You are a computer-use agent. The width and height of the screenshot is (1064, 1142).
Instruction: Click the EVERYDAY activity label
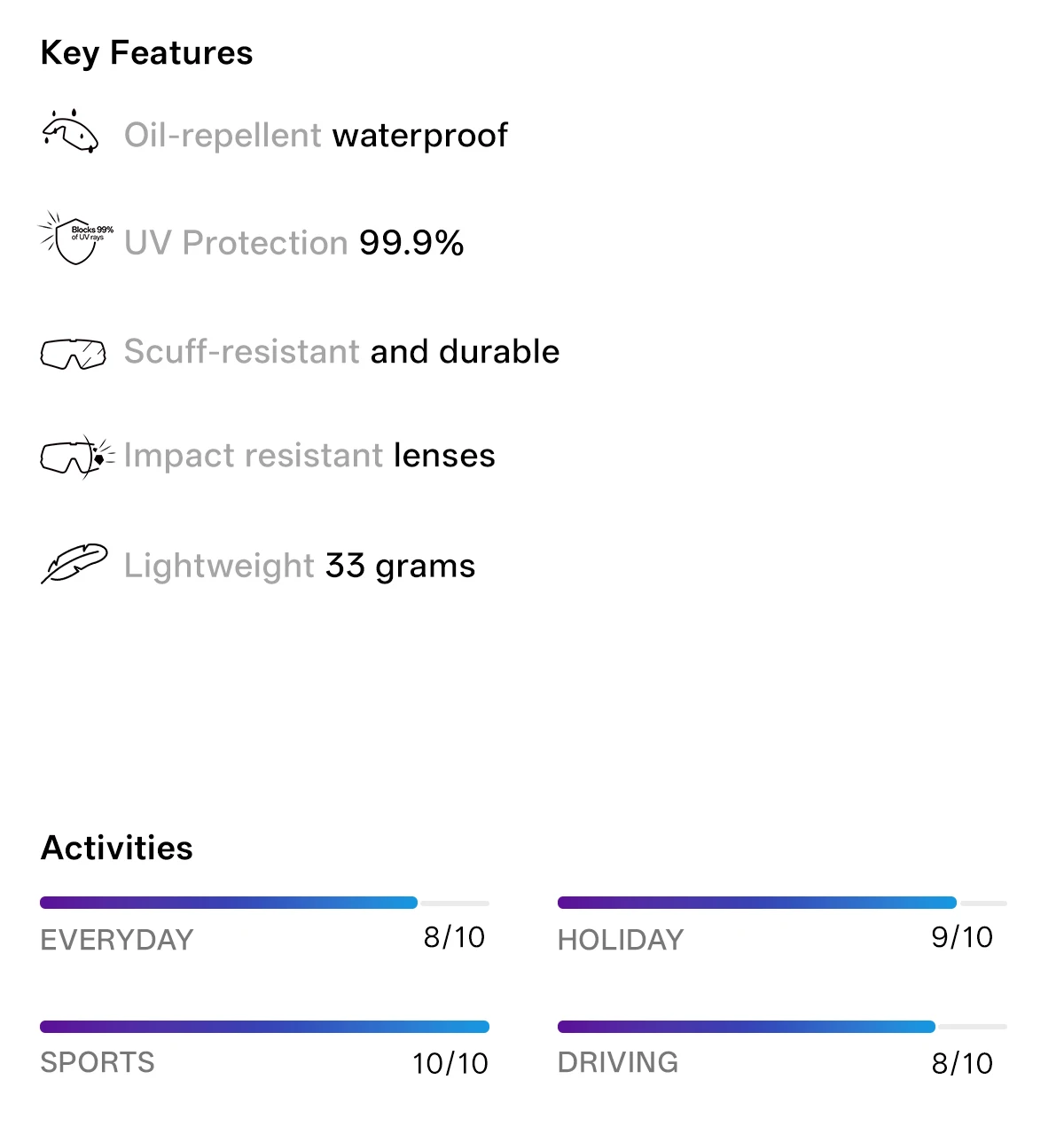117,940
